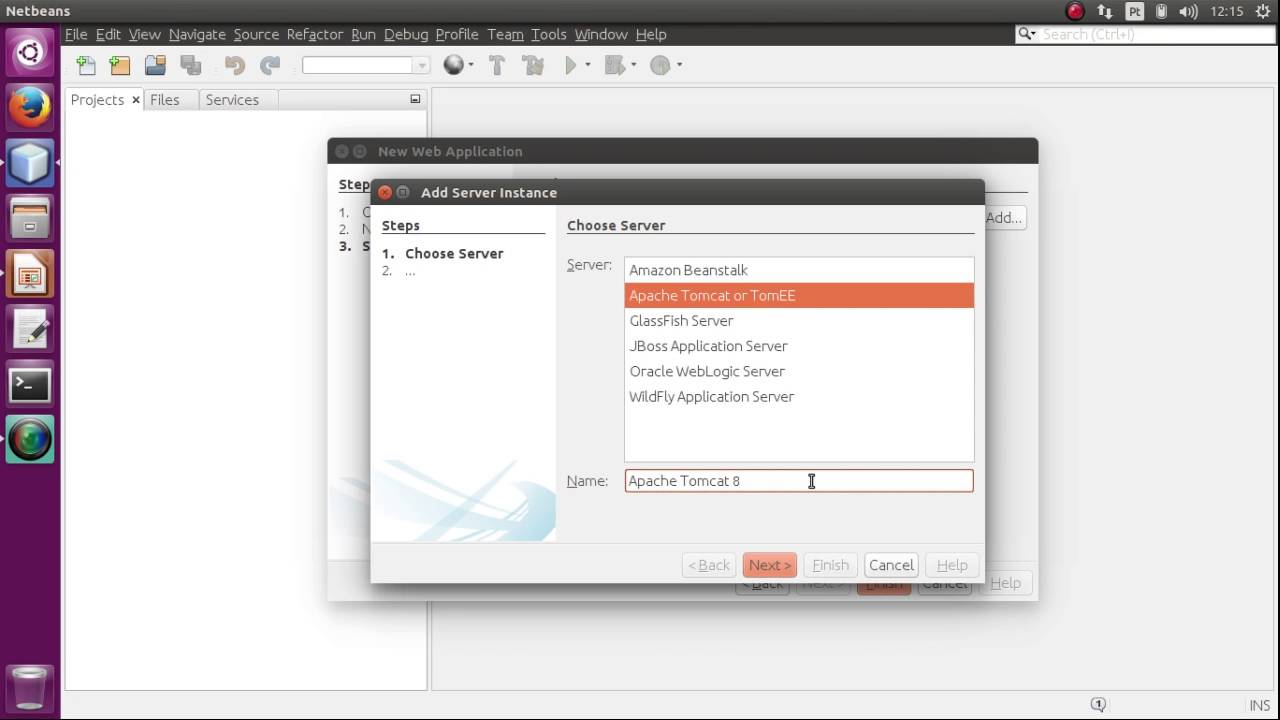The height and width of the screenshot is (720, 1280).
Task: Click the New Project toolbar icon
Action: (120, 65)
